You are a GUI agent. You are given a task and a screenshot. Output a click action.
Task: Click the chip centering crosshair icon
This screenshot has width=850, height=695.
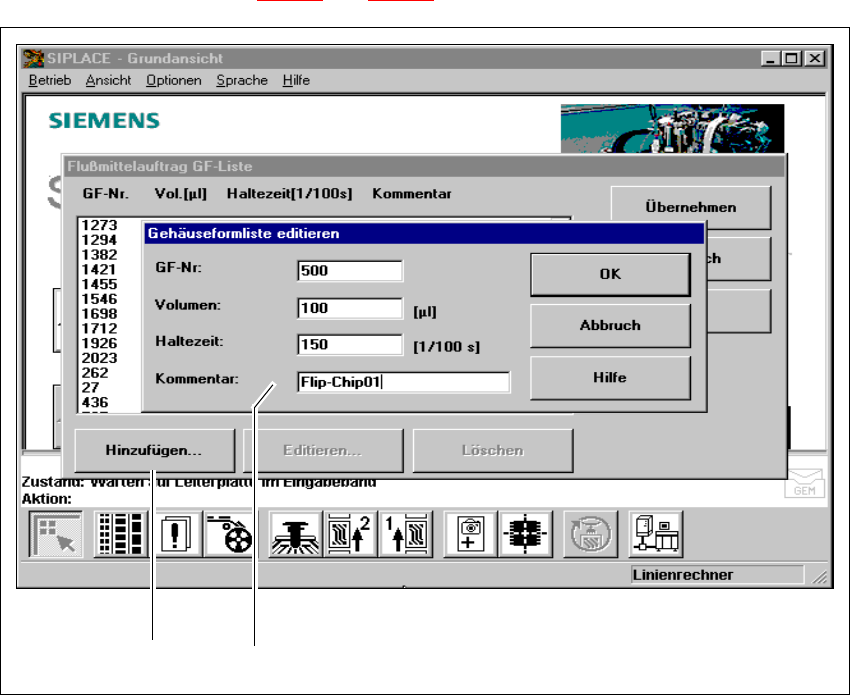point(525,533)
